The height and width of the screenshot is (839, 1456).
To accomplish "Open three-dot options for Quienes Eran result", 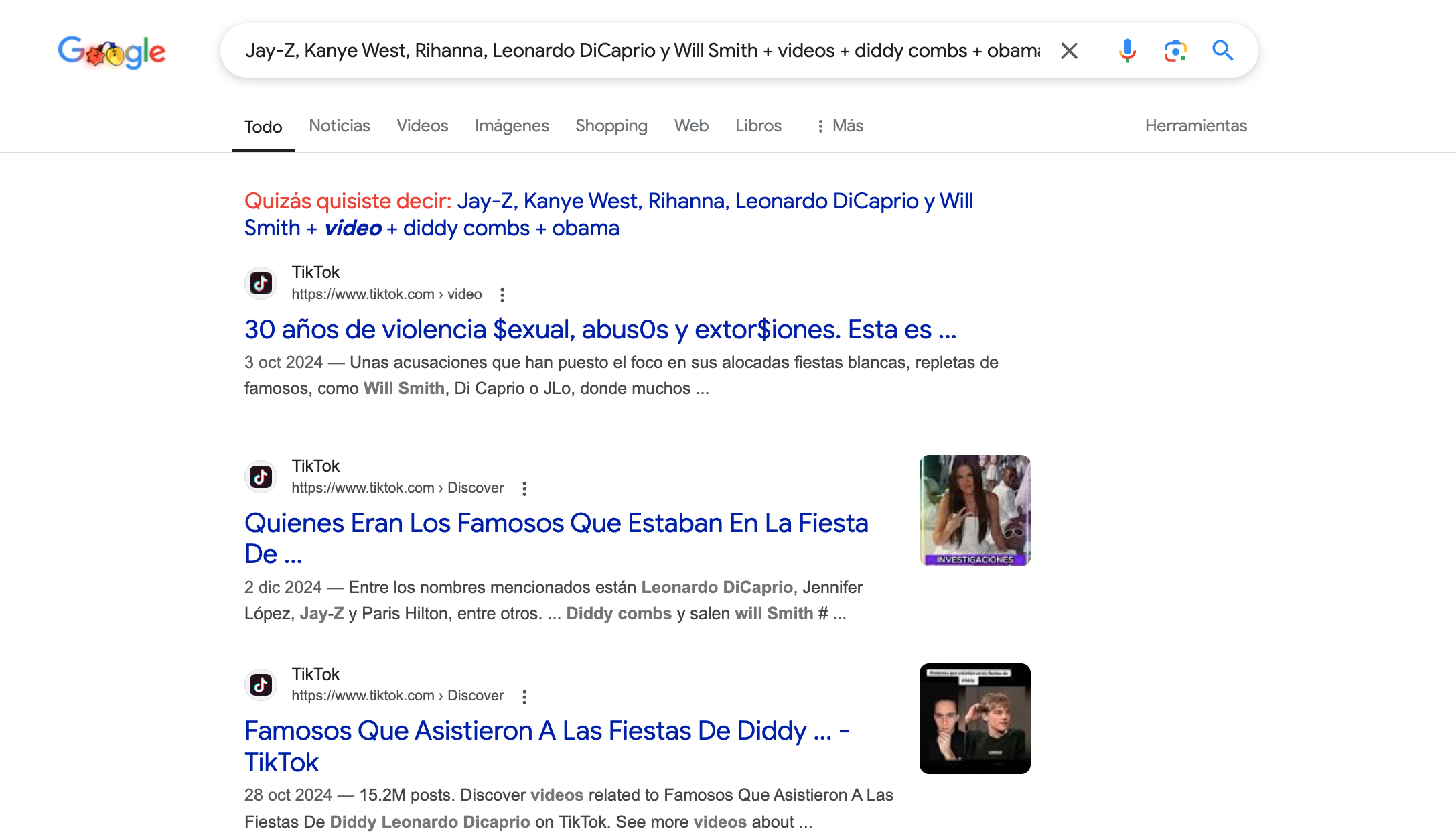I will (524, 489).
